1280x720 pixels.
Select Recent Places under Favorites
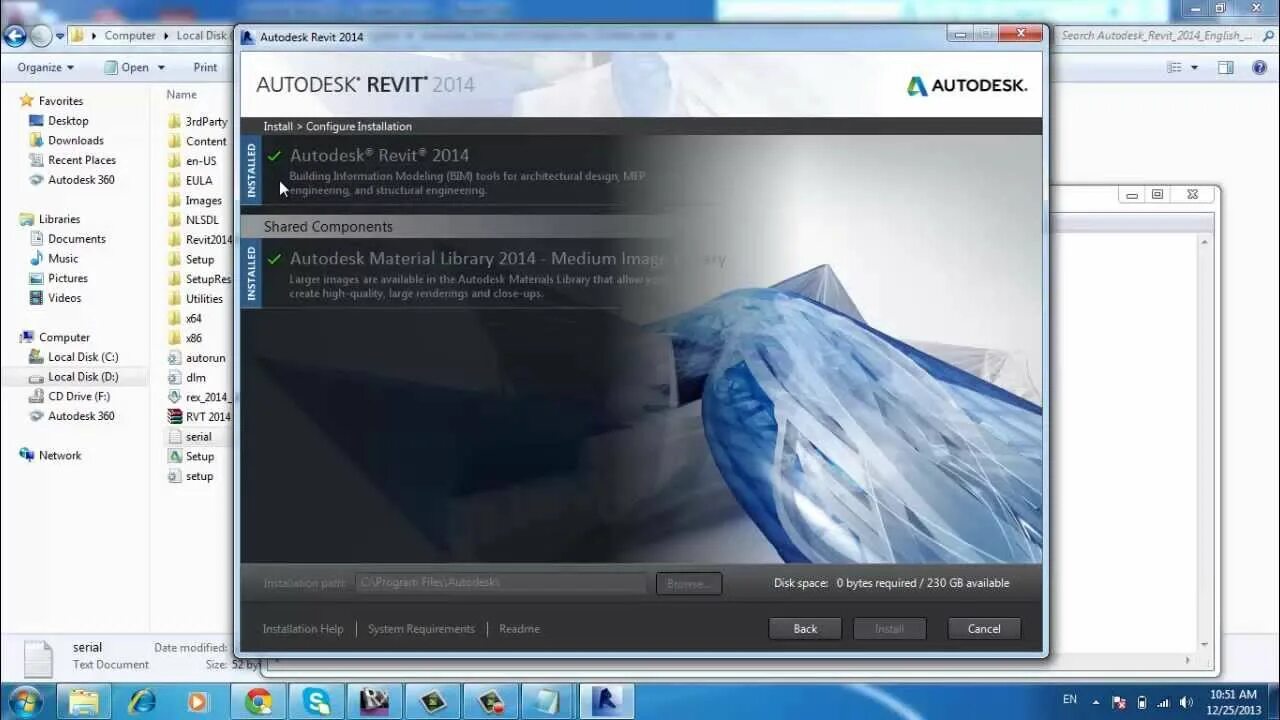point(81,160)
